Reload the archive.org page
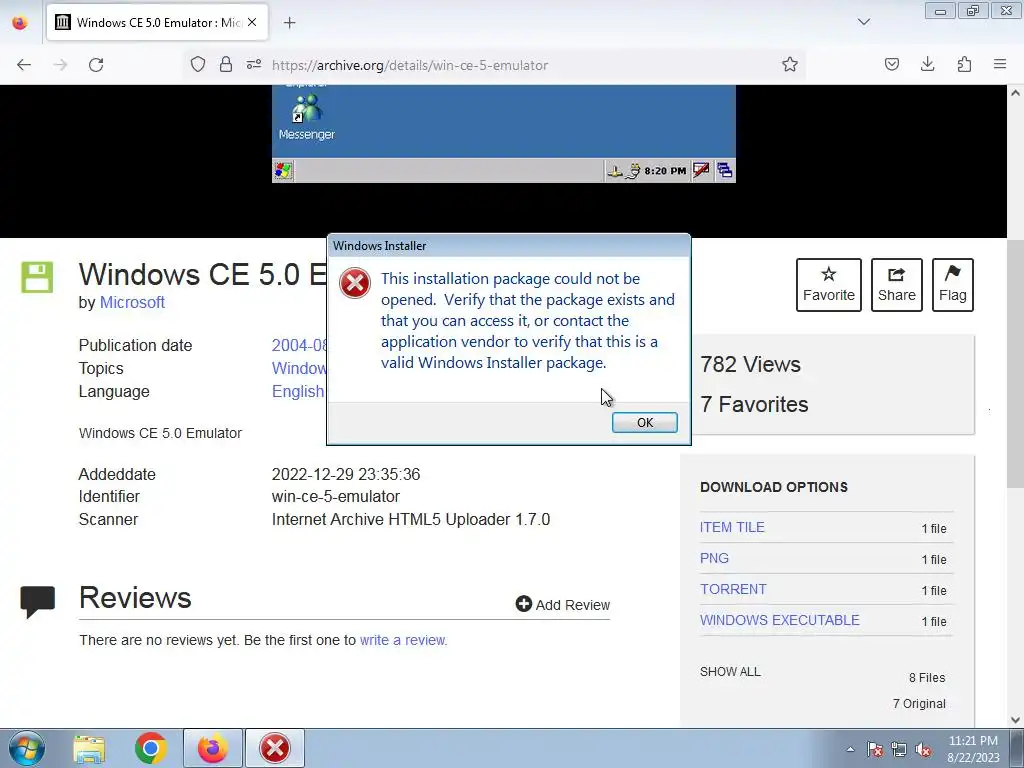 pyautogui.click(x=96, y=65)
